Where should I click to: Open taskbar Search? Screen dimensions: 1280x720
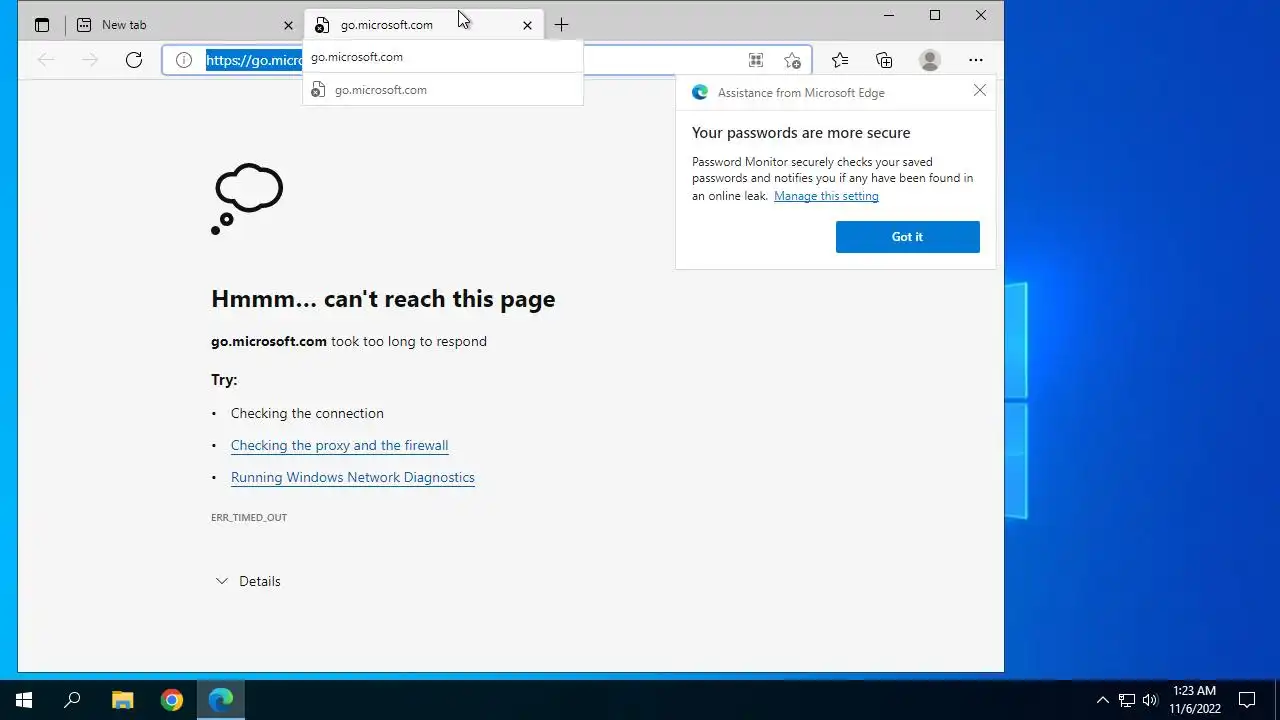(x=72, y=700)
